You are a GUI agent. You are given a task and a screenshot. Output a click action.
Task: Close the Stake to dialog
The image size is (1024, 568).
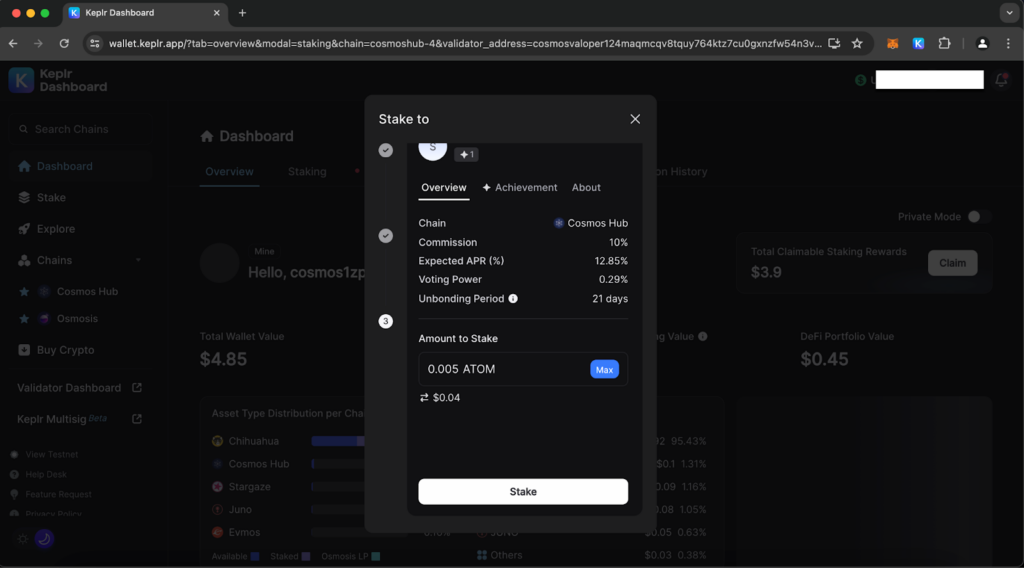click(635, 119)
